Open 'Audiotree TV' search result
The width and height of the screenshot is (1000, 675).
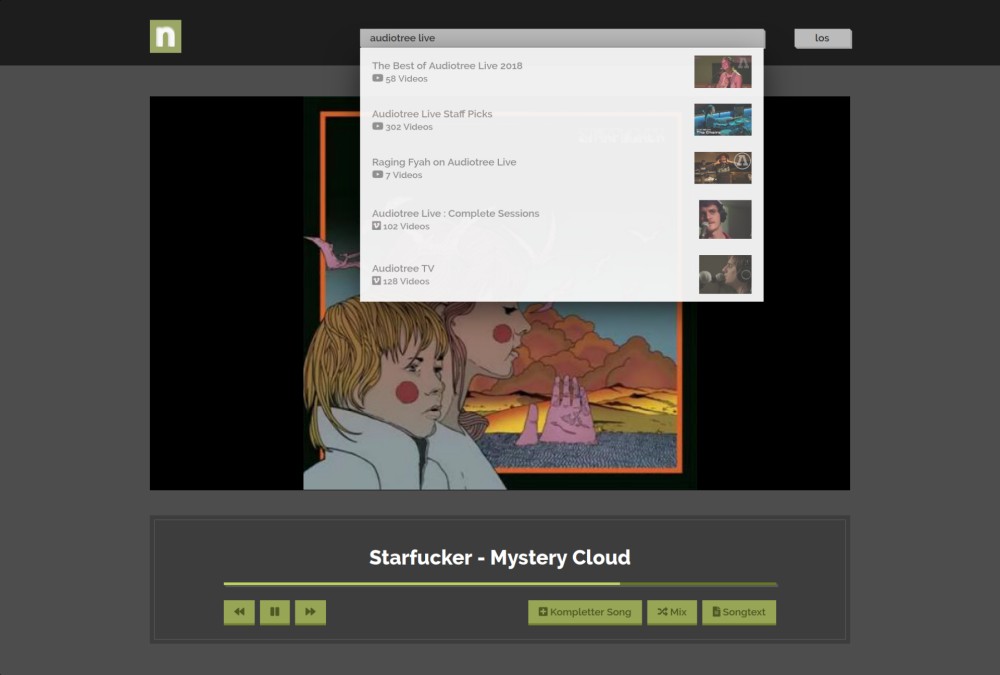[403, 268]
